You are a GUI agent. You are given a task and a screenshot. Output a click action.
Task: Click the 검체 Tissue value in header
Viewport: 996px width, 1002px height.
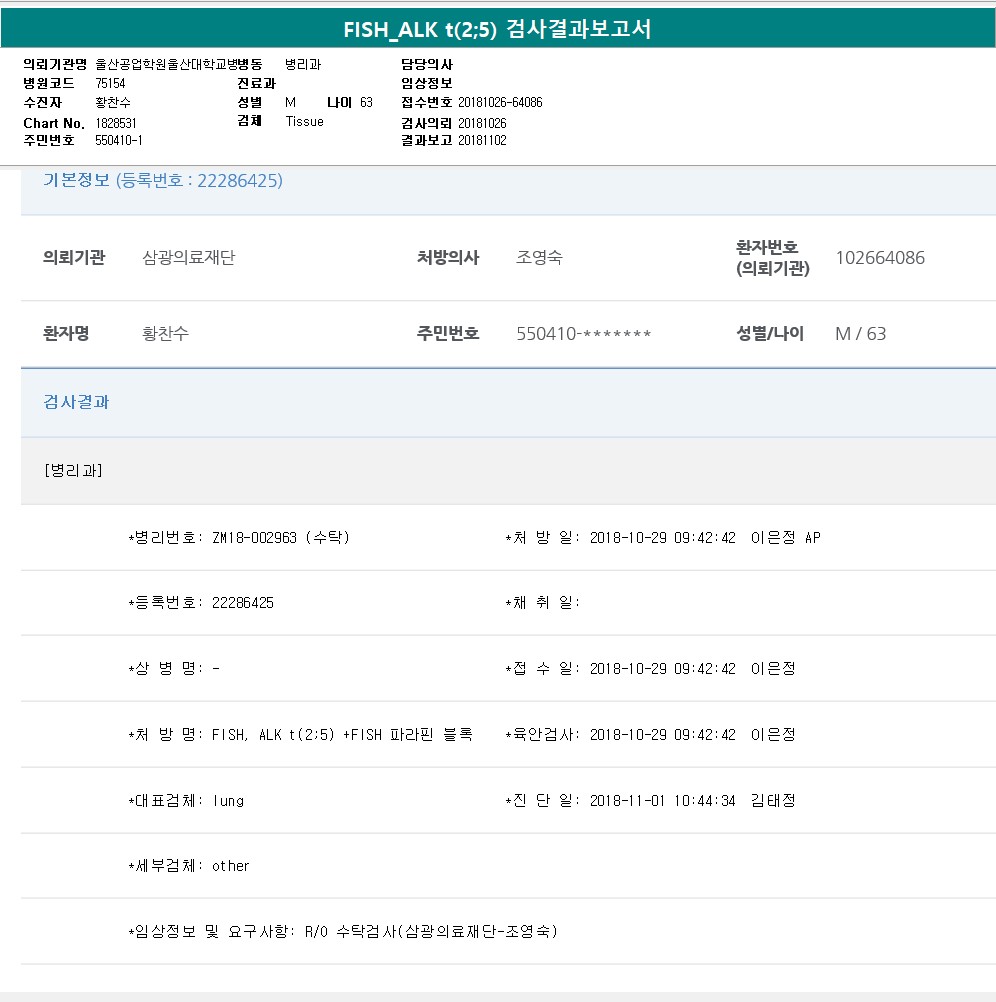tap(304, 121)
